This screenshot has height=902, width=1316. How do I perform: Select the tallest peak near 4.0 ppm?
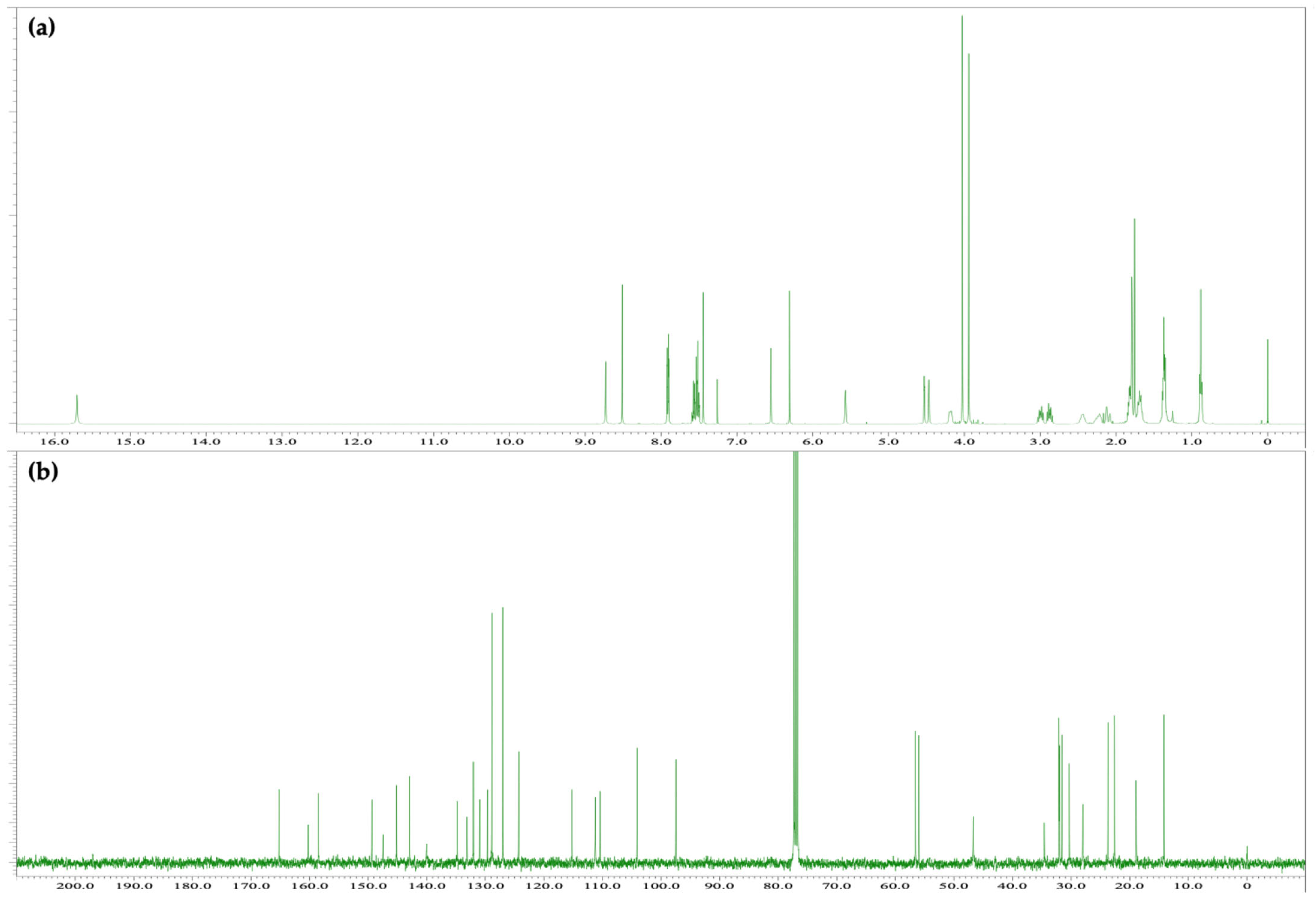tap(962, 220)
